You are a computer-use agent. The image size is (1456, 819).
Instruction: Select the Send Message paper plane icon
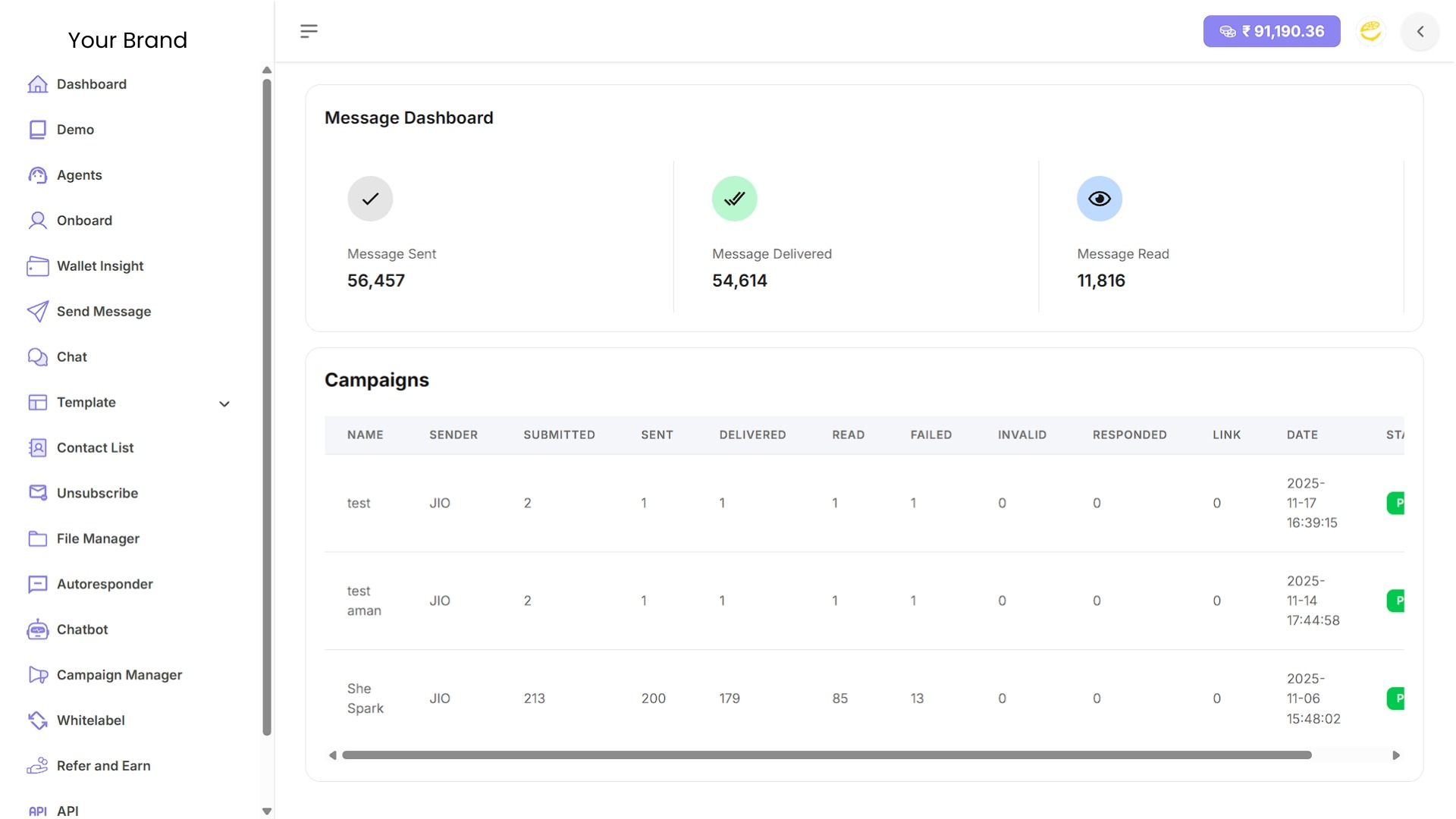click(37, 312)
